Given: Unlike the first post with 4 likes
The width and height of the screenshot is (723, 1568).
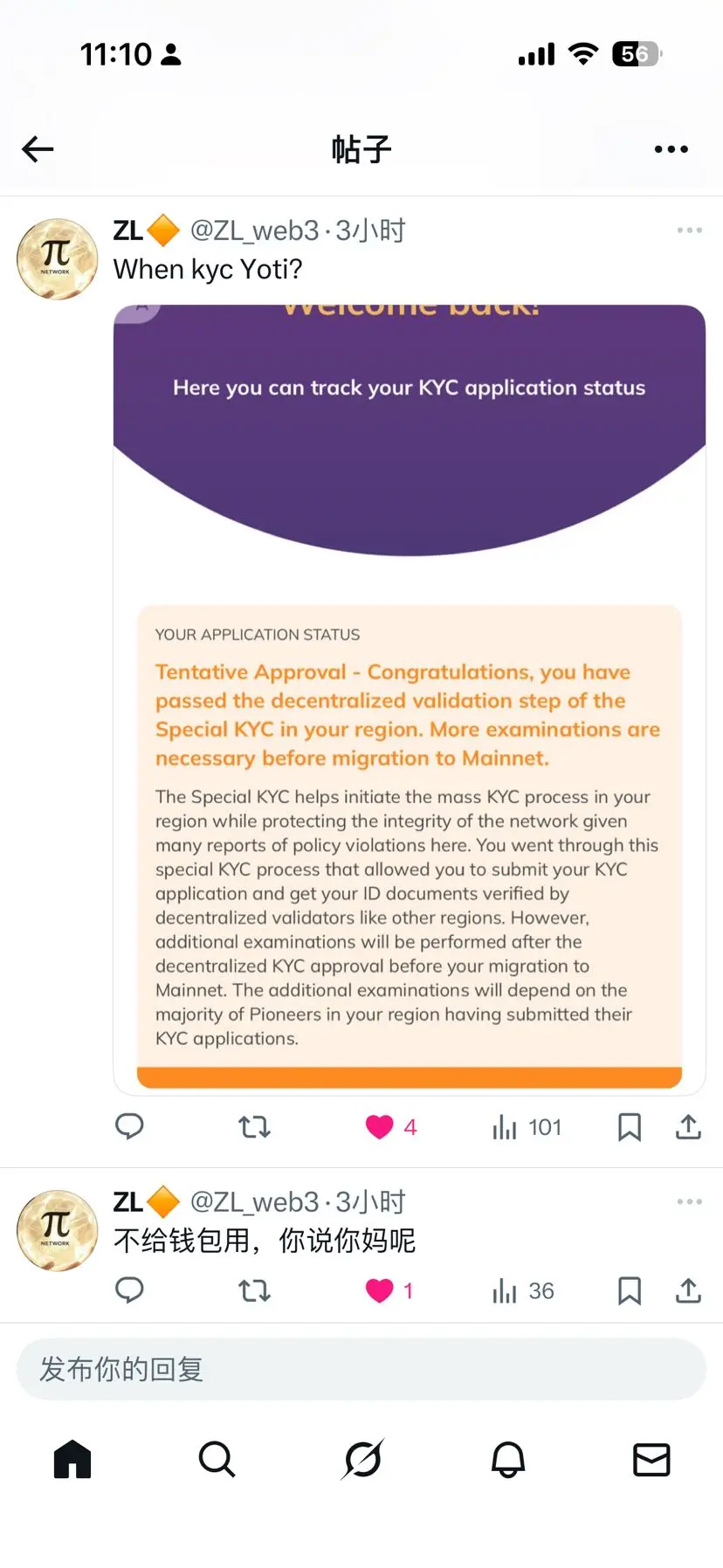Looking at the screenshot, I should (x=379, y=1127).
